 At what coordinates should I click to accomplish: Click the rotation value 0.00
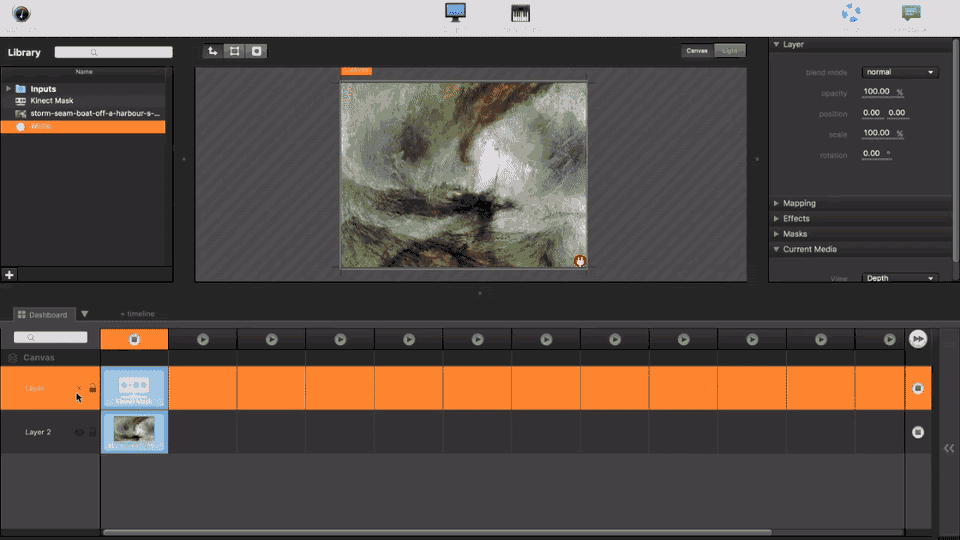pos(871,154)
